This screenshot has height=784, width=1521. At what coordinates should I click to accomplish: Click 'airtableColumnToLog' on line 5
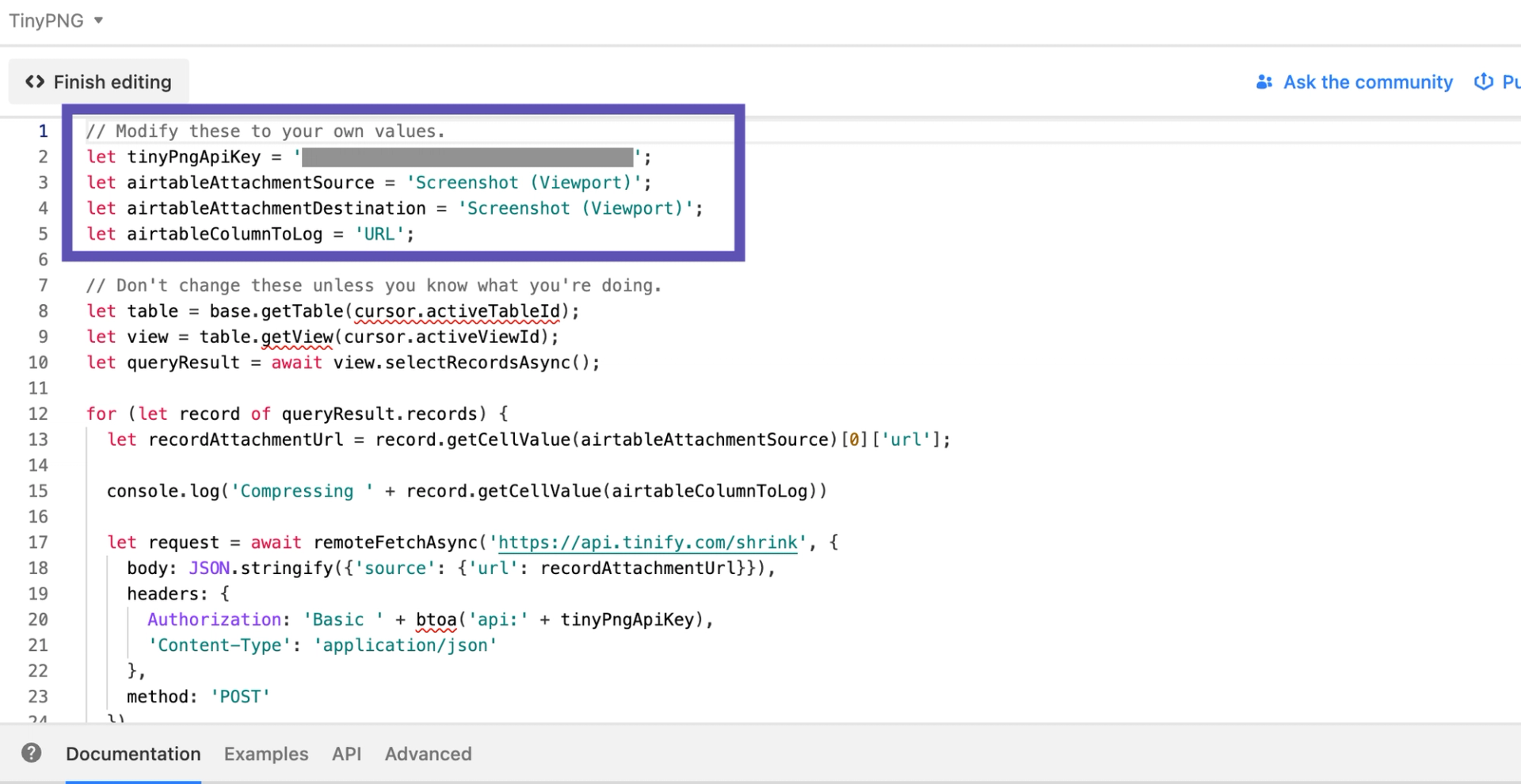(225, 234)
